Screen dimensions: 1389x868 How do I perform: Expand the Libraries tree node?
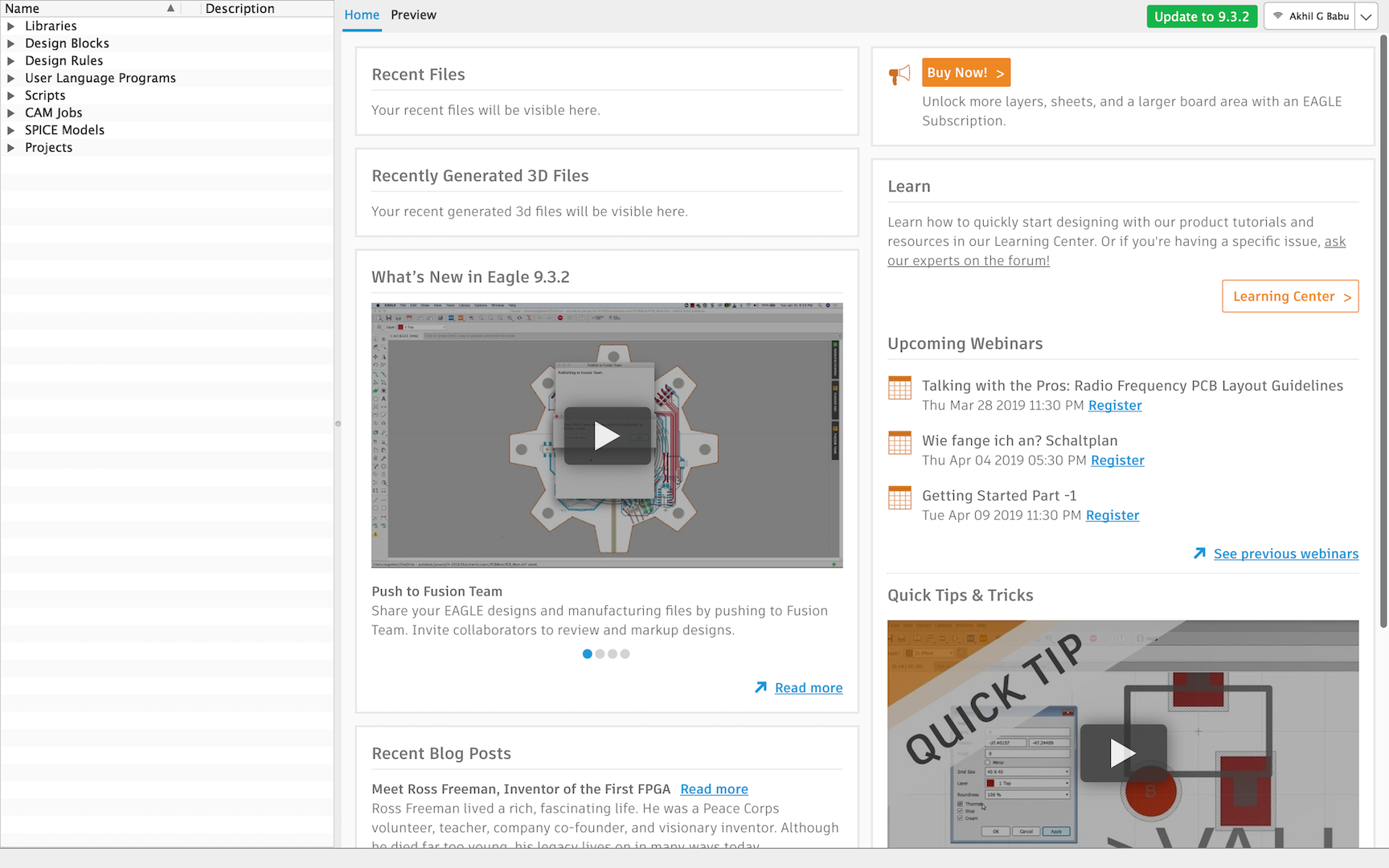(x=10, y=27)
